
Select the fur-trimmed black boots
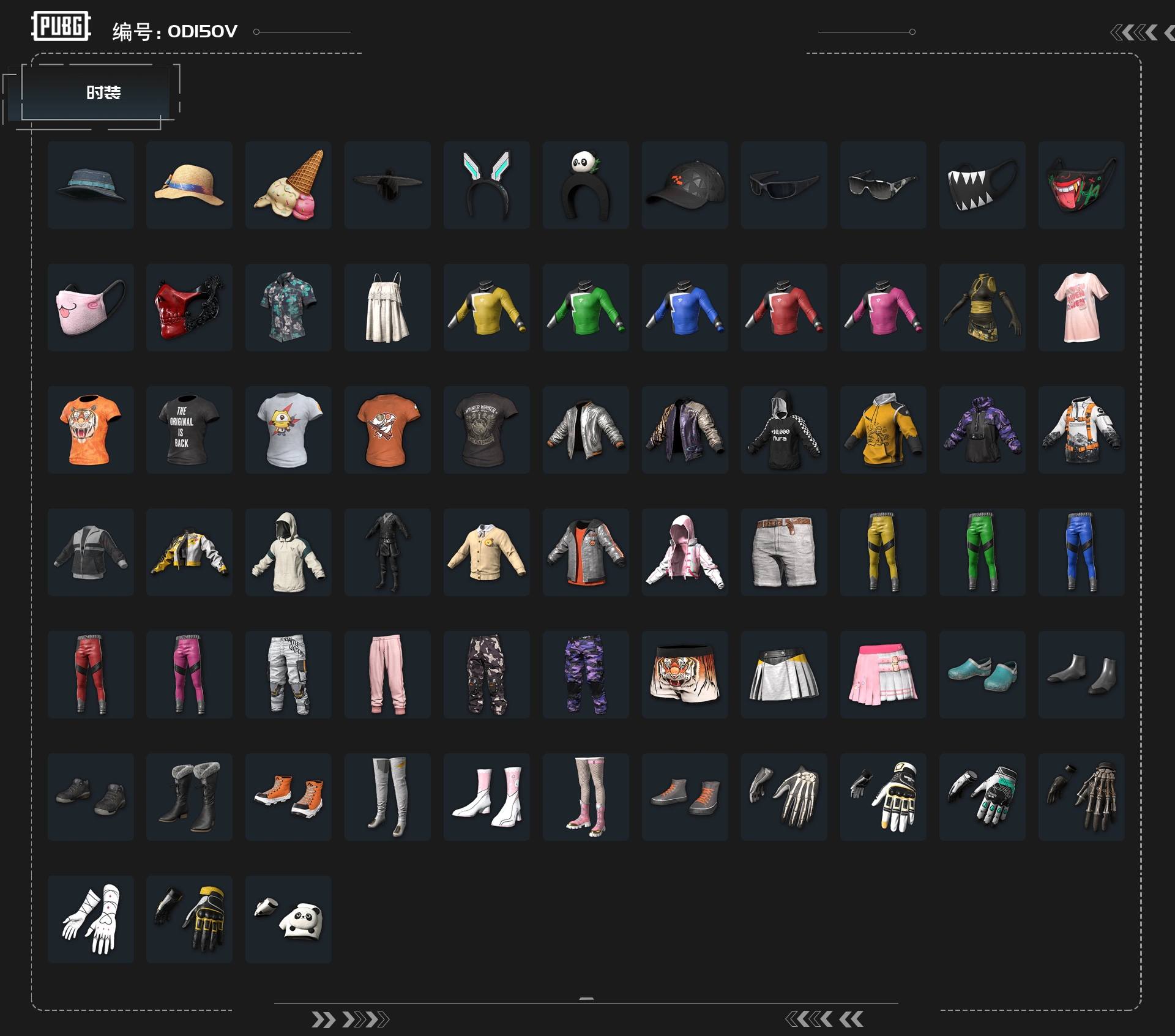point(189,797)
